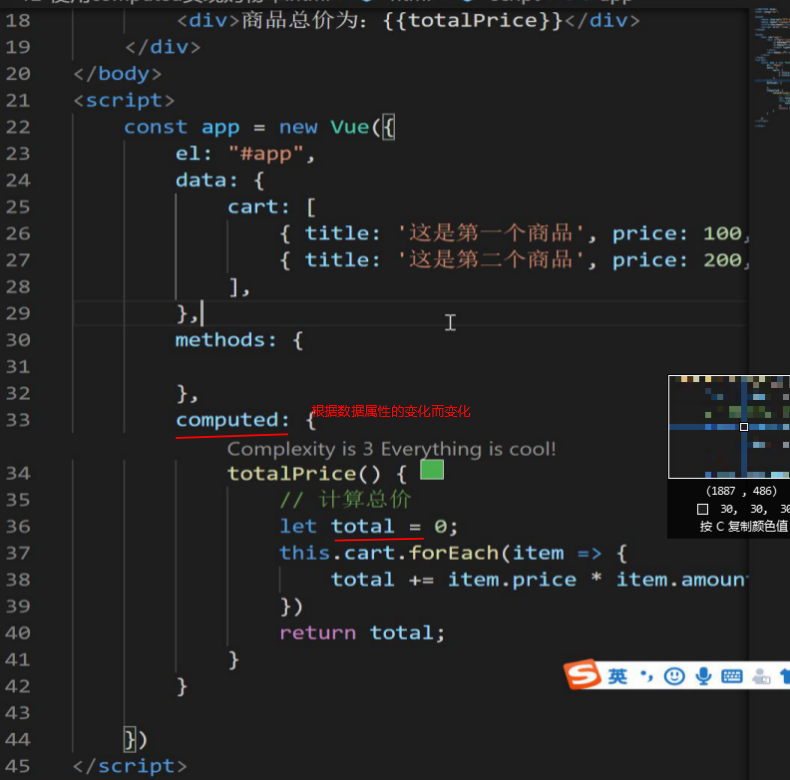The image size is (790, 780).
Task: Click the closing </body> tag
Action: pos(117,74)
